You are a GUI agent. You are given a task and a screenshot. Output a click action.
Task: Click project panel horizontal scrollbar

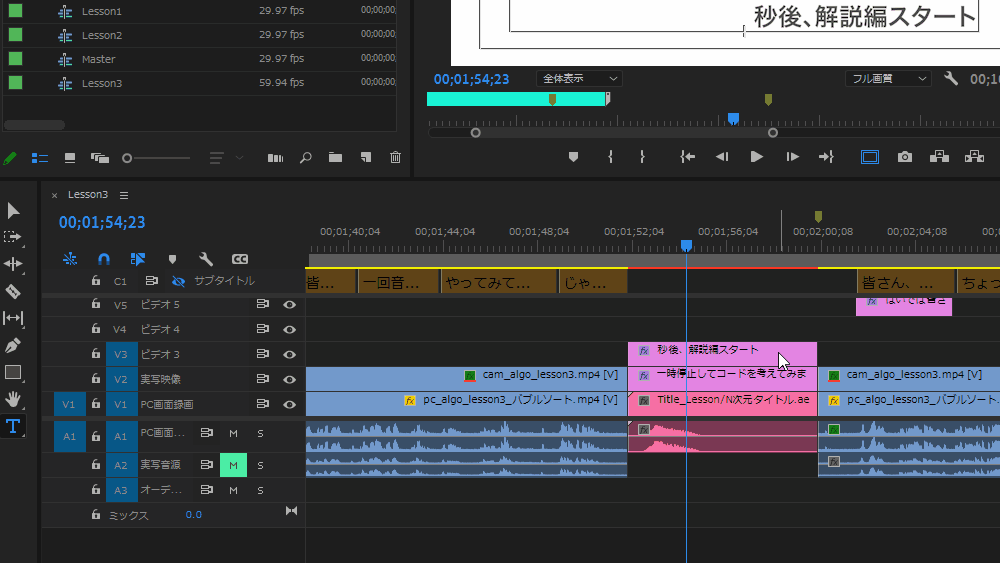pos(34,125)
